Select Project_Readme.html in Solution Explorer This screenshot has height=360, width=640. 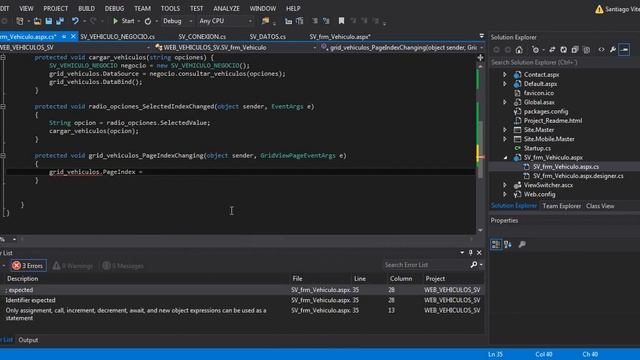pyautogui.click(x=553, y=120)
